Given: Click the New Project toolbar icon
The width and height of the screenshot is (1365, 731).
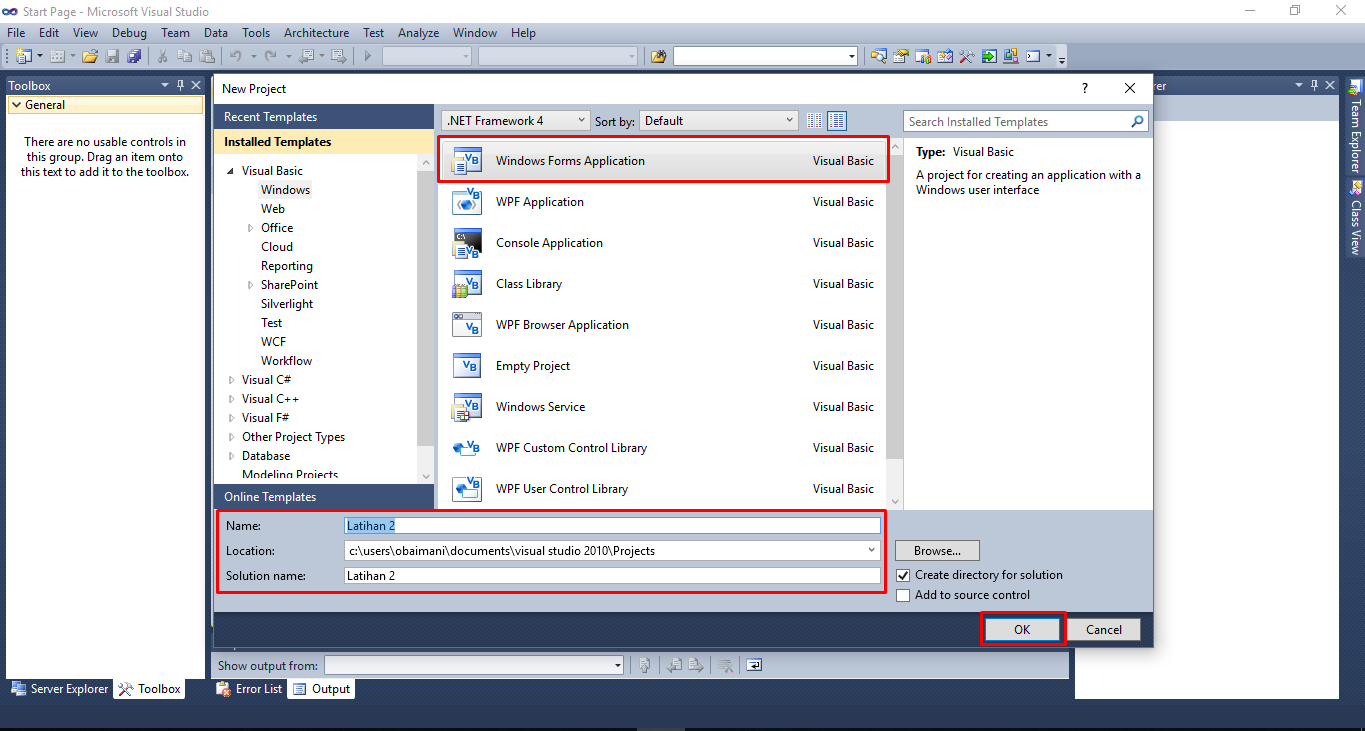Looking at the screenshot, I should point(23,56).
